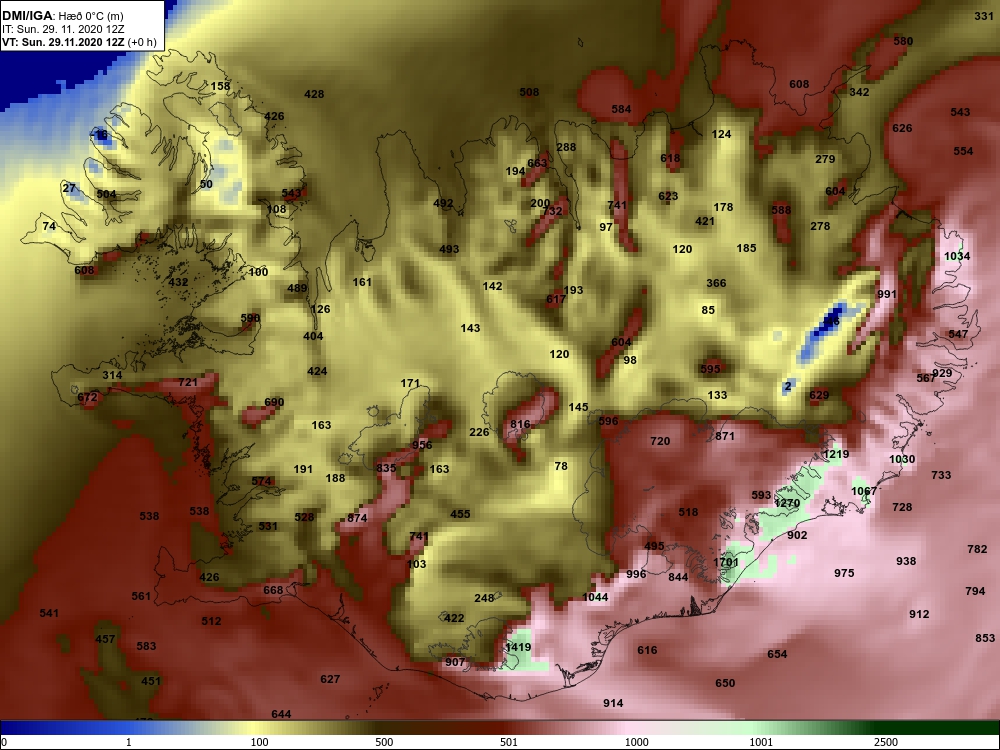The width and height of the screenshot is (1000, 750).
Task: Click the map value 733
Action: tap(941, 475)
